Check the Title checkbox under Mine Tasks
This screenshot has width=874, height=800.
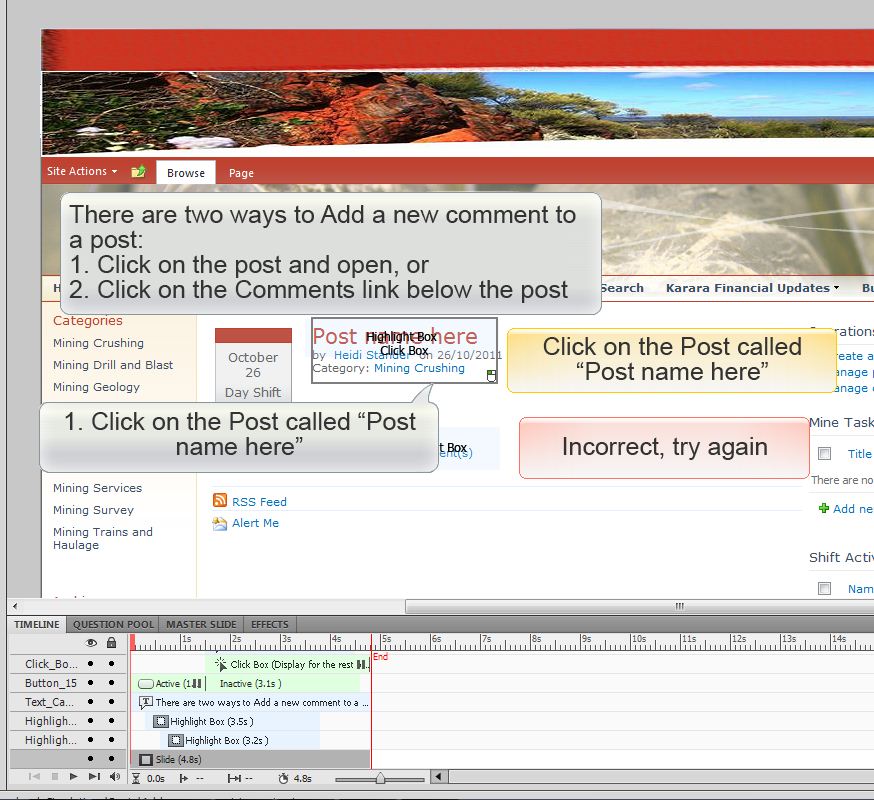pyautogui.click(x=824, y=453)
